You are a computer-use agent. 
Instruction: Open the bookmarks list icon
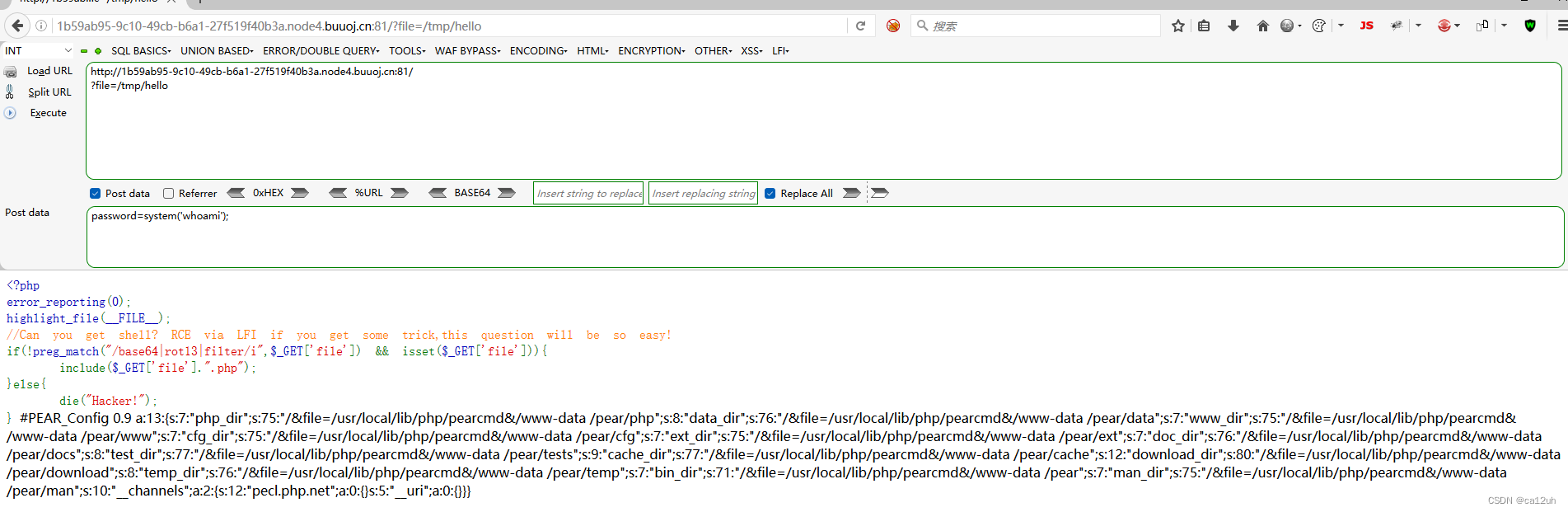1204,26
